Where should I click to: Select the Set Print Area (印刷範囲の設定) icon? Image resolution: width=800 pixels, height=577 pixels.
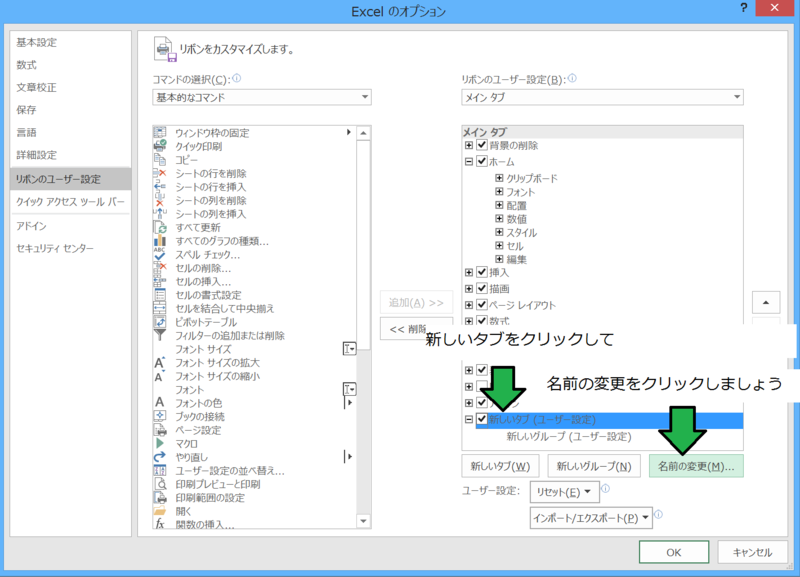pyautogui.click(x=160, y=497)
